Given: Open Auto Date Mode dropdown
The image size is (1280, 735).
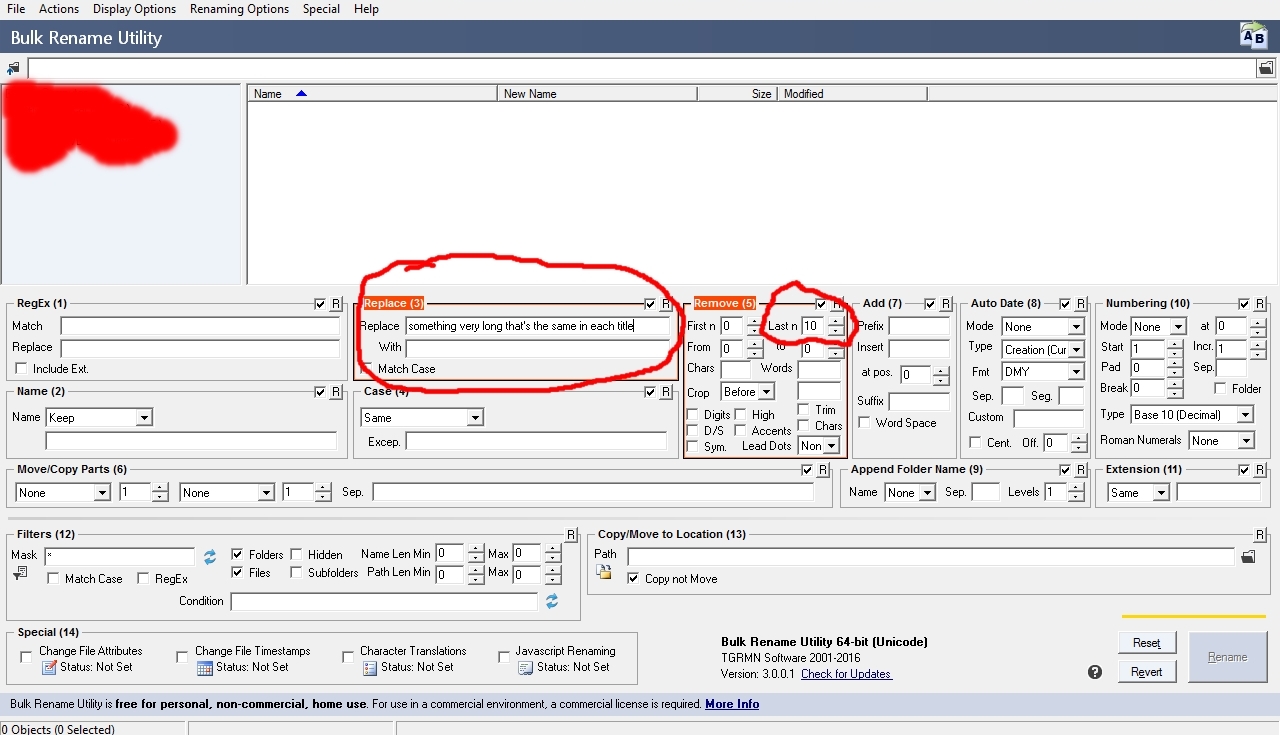Looking at the screenshot, I should pyautogui.click(x=1043, y=327).
